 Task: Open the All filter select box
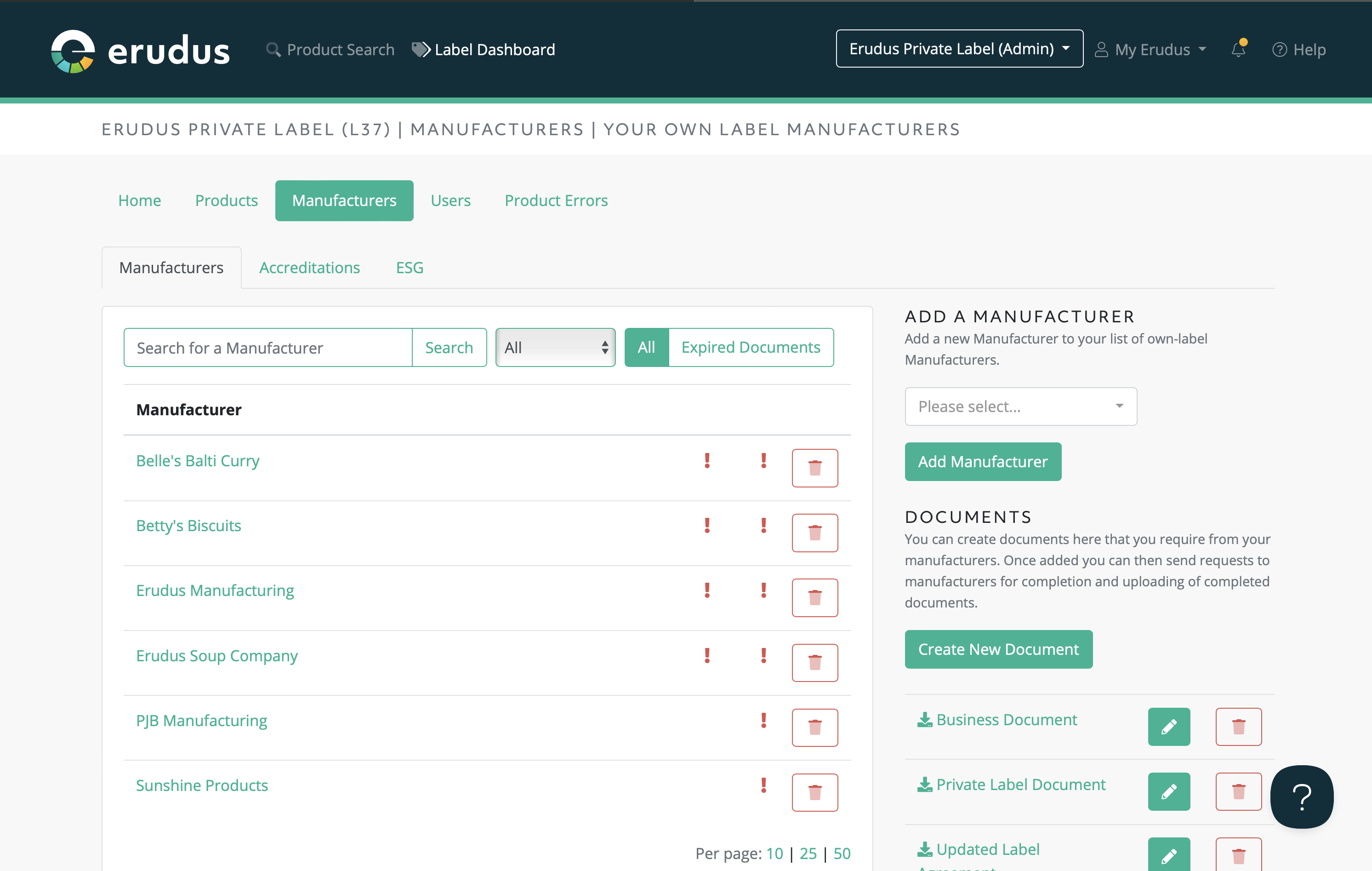(x=555, y=347)
